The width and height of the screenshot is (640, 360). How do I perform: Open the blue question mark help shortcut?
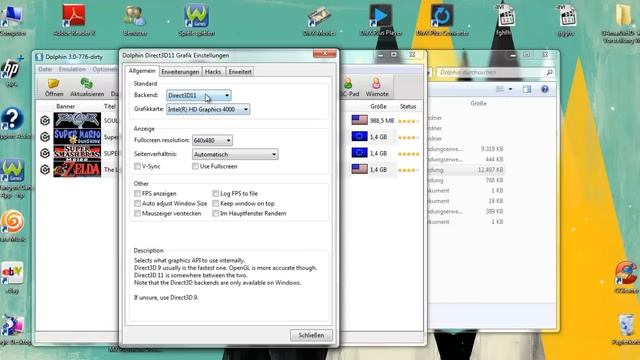point(12,119)
